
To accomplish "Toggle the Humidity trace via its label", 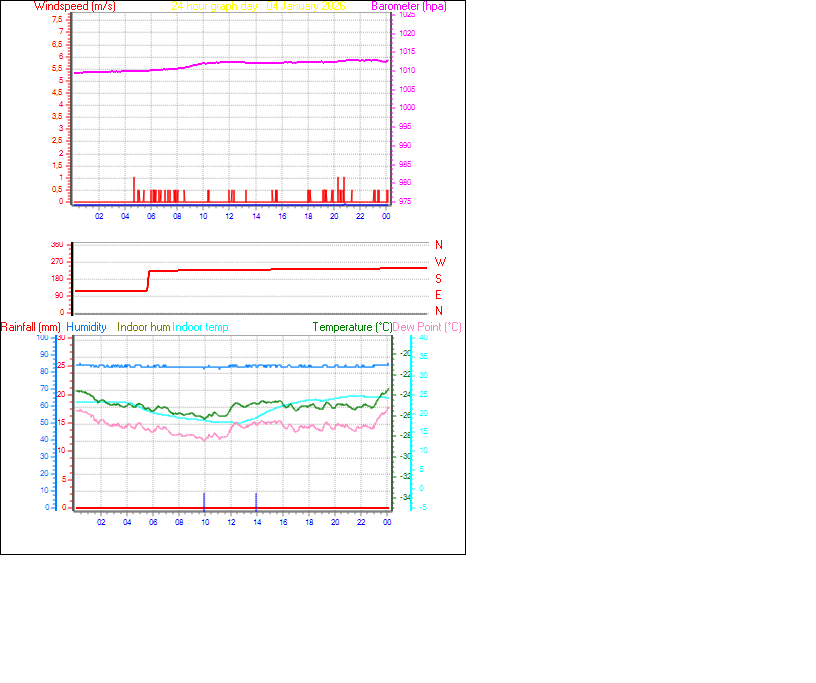I will click(87, 327).
